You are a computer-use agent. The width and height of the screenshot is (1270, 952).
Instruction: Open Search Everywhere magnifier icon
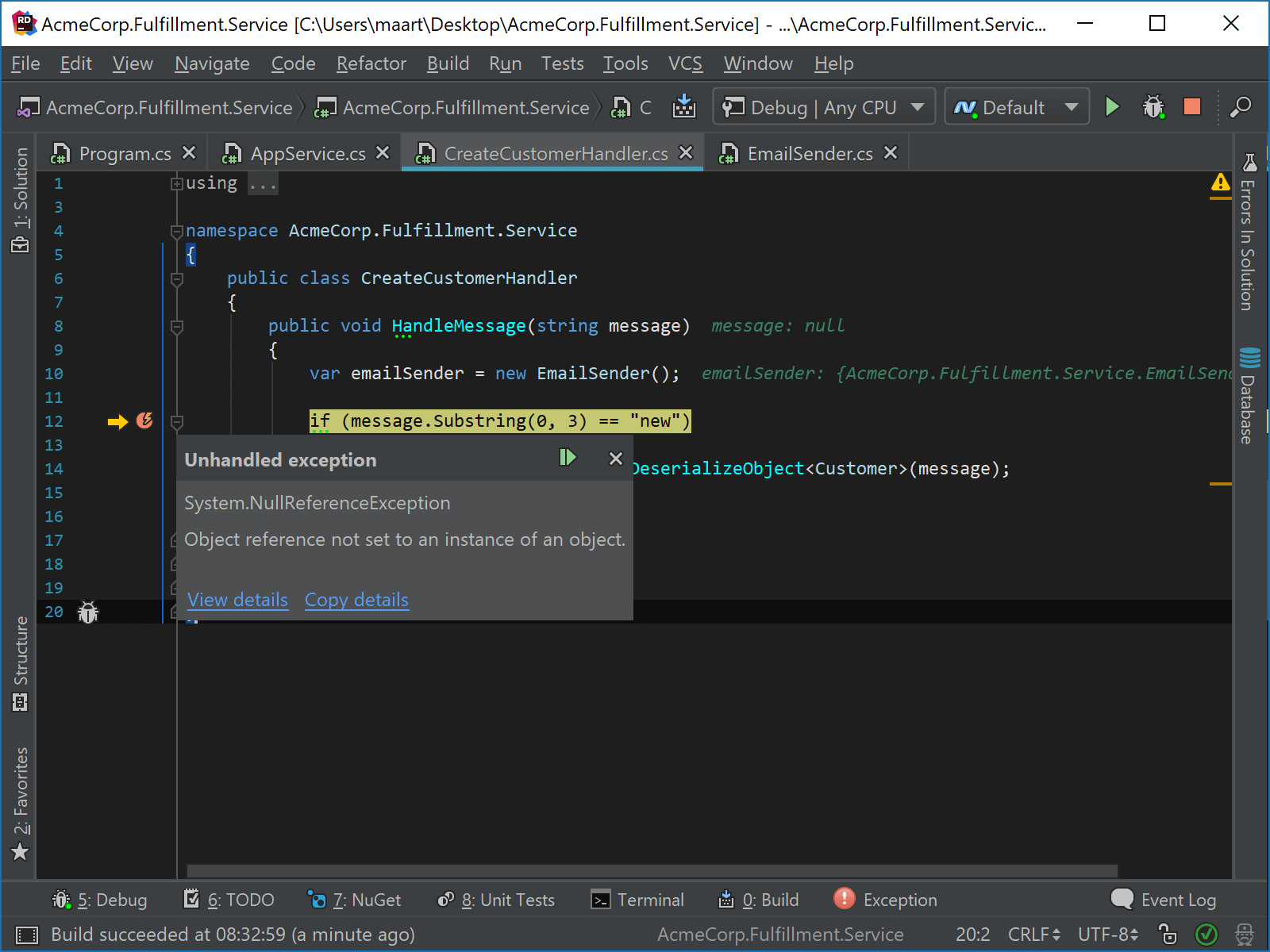1240,107
